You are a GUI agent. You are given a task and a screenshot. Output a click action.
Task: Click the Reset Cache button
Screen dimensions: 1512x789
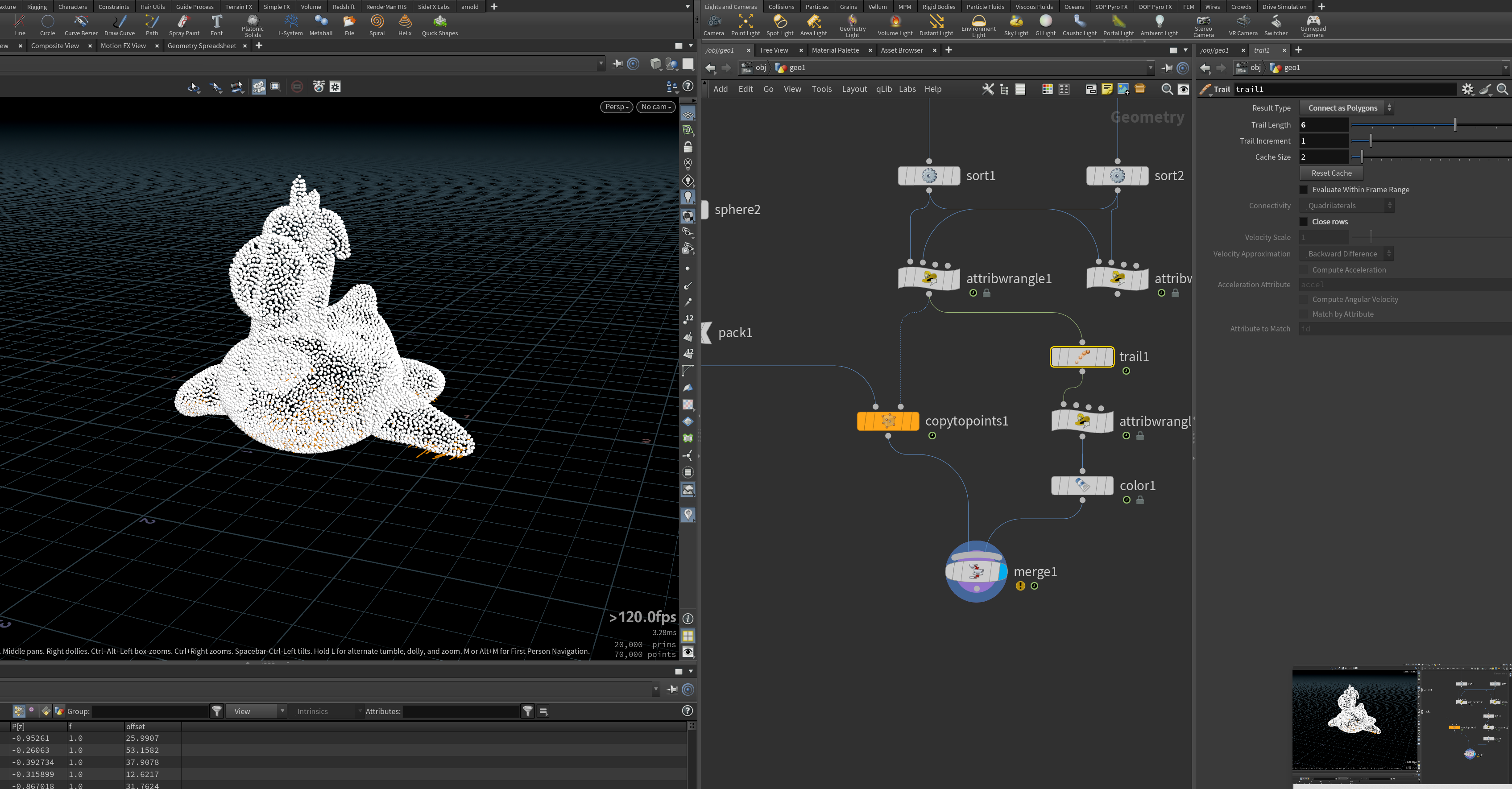point(1331,173)
